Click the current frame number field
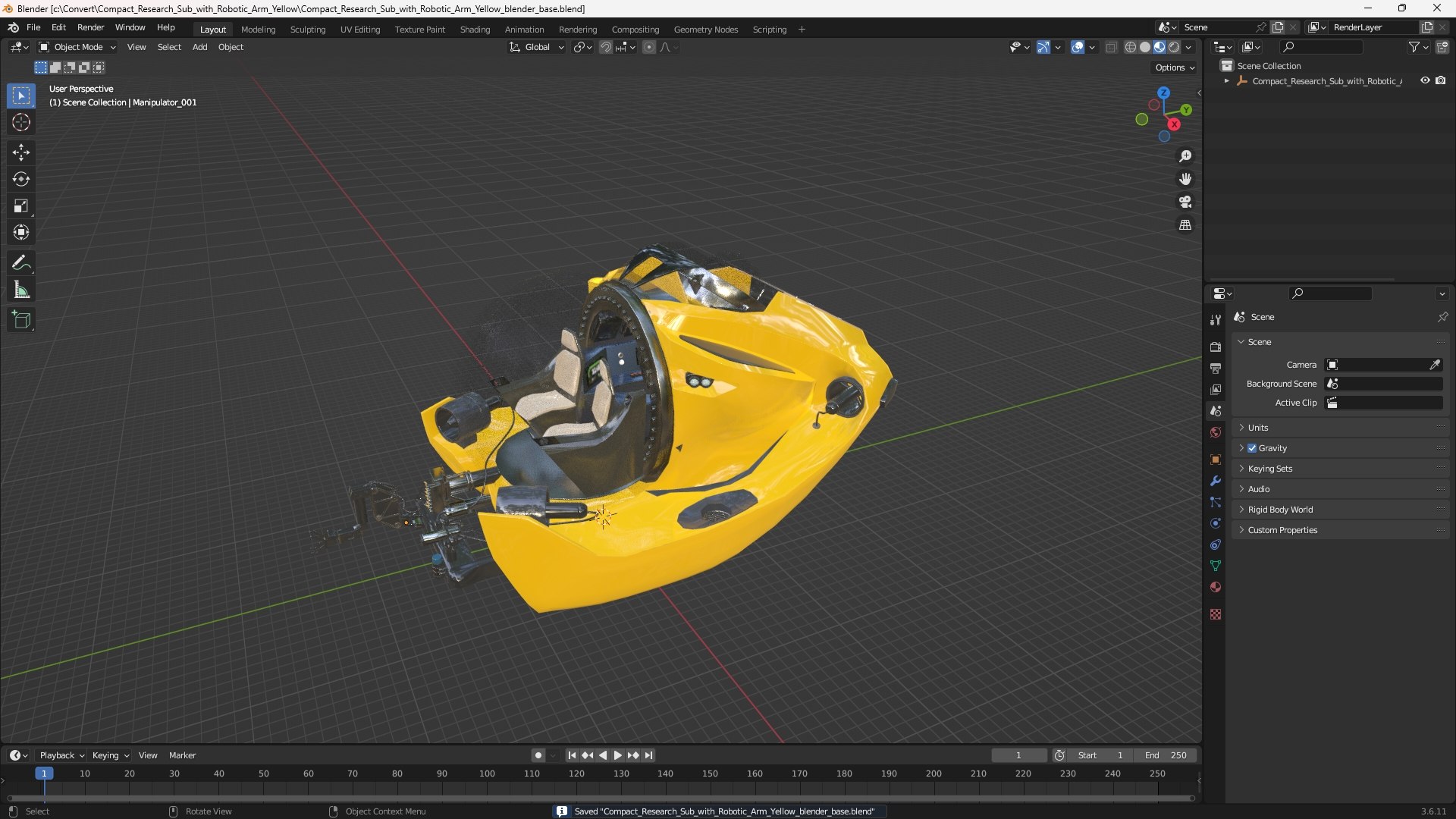The image size is (1456, 819). tap(1018, 755)
